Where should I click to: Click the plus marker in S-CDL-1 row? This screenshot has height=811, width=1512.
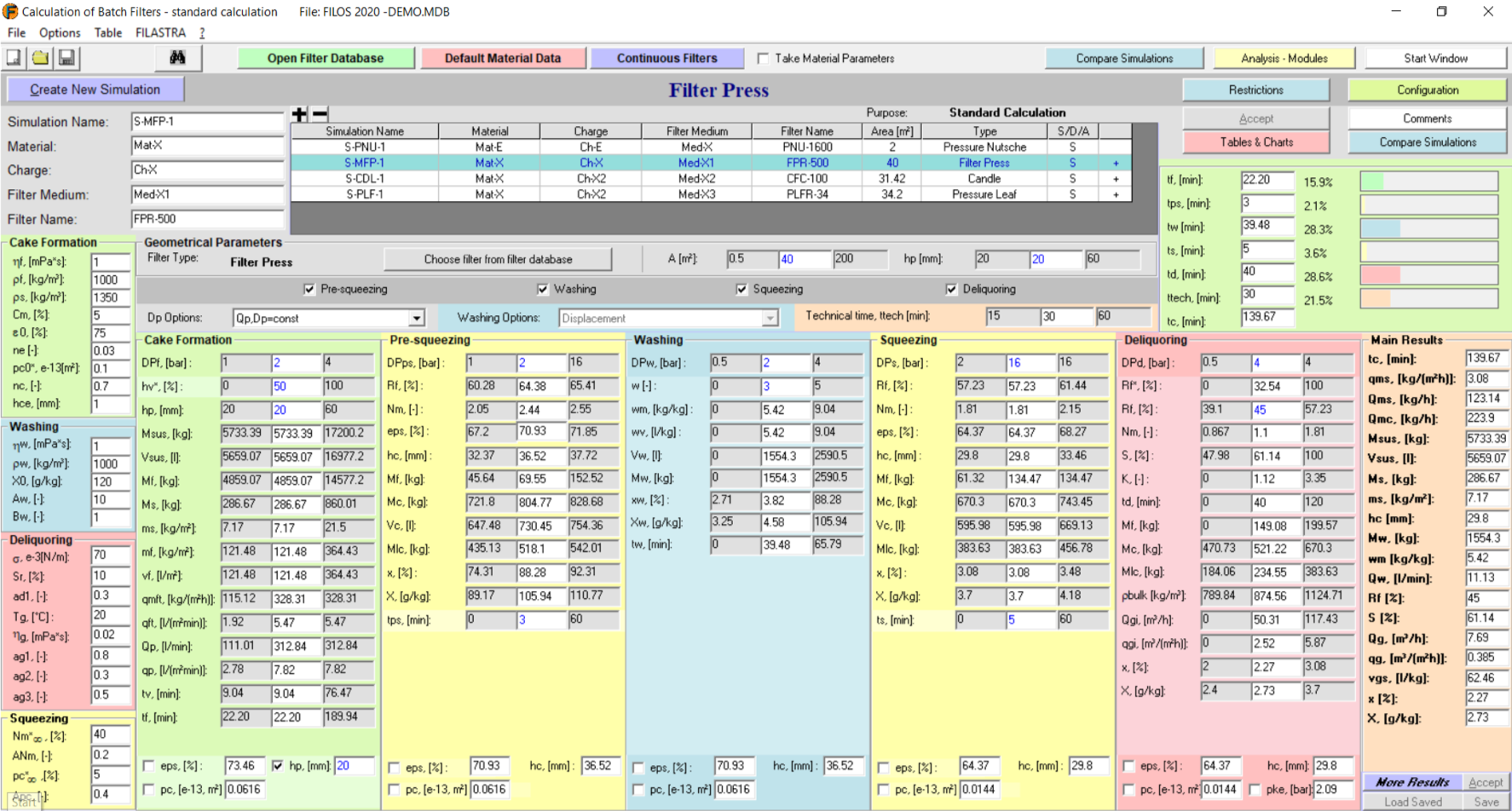1115,179
